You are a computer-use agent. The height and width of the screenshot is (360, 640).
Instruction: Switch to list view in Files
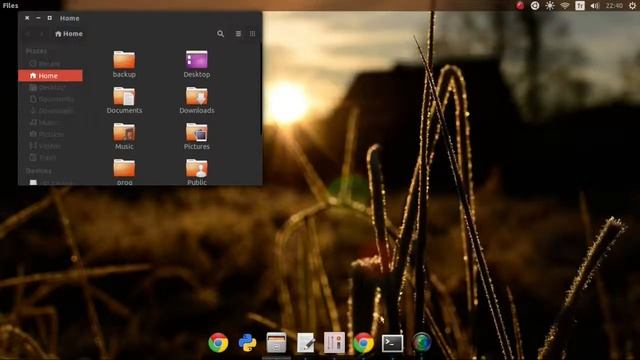click(238, 34)
